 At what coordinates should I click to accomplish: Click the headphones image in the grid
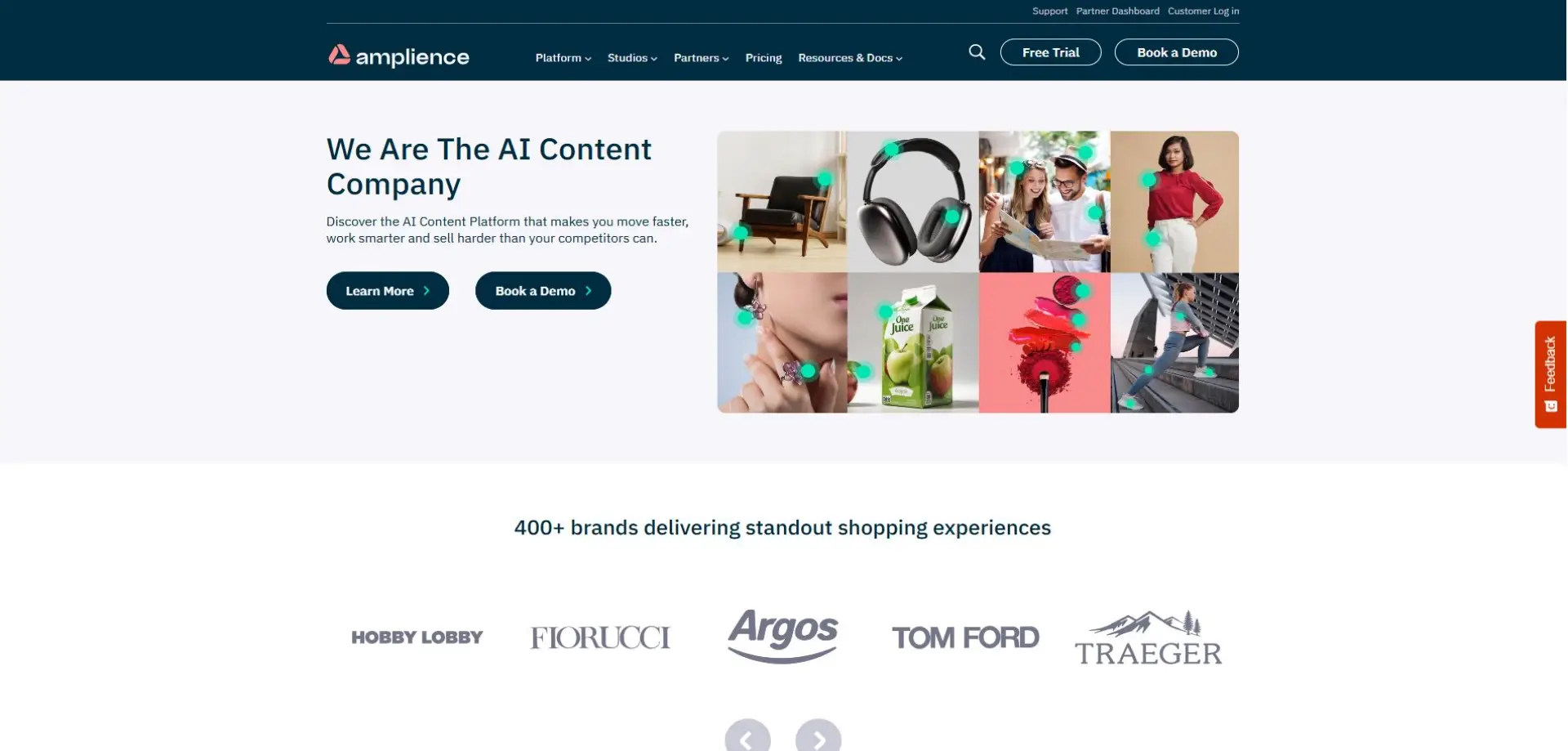click(913, 202)
